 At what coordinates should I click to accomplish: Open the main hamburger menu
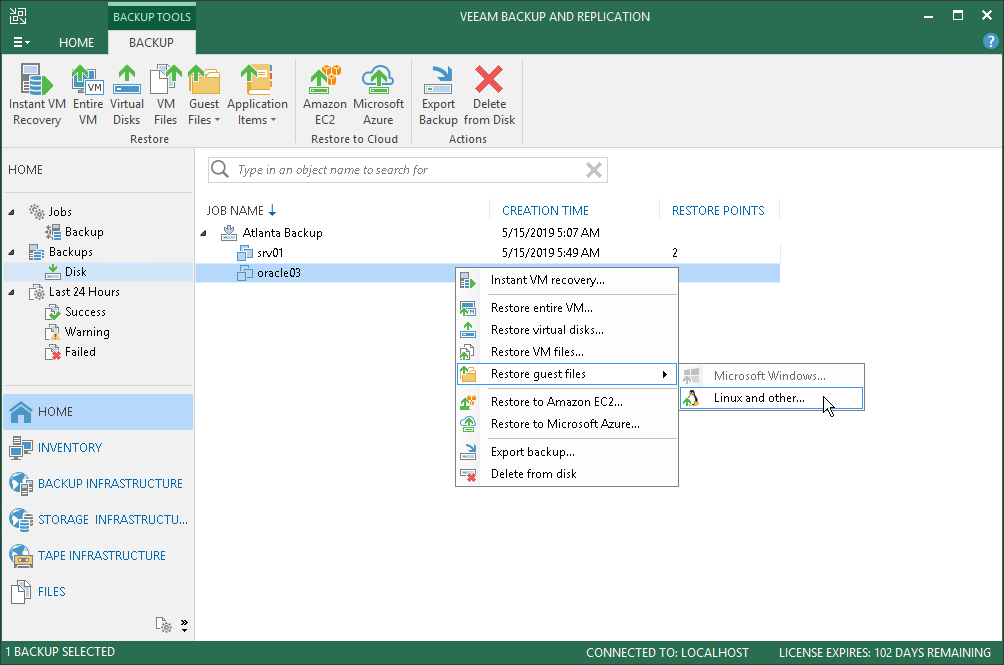tap(21, 42)
